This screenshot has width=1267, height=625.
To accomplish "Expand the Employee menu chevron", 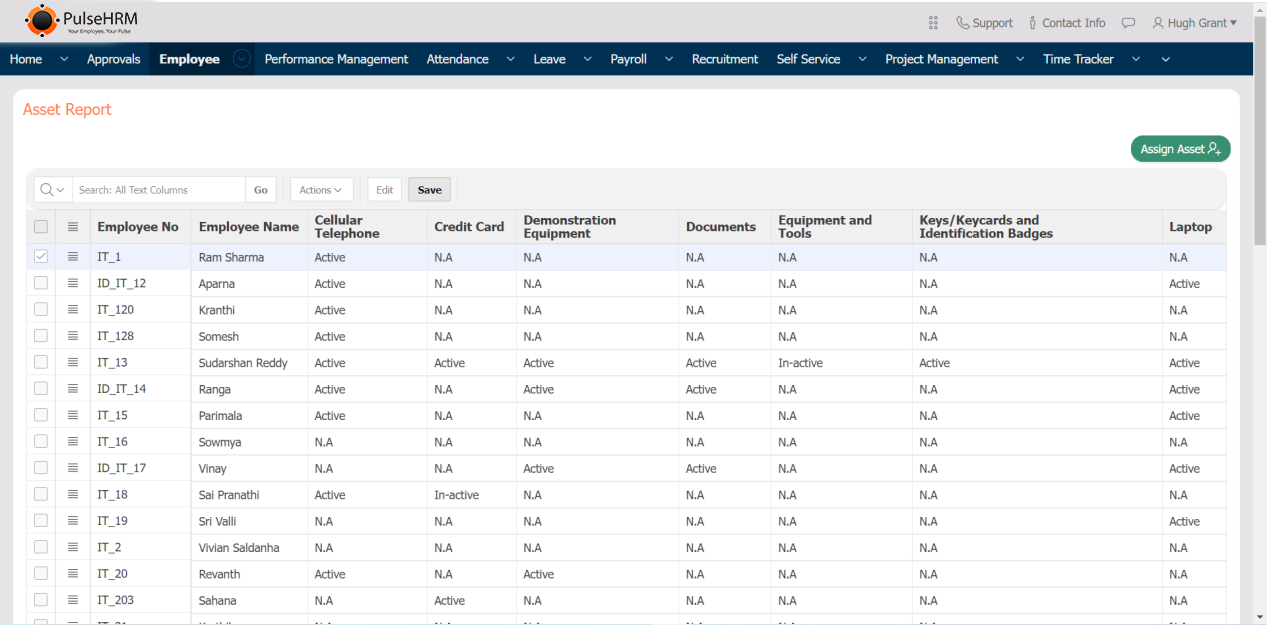I will [241, 59].
